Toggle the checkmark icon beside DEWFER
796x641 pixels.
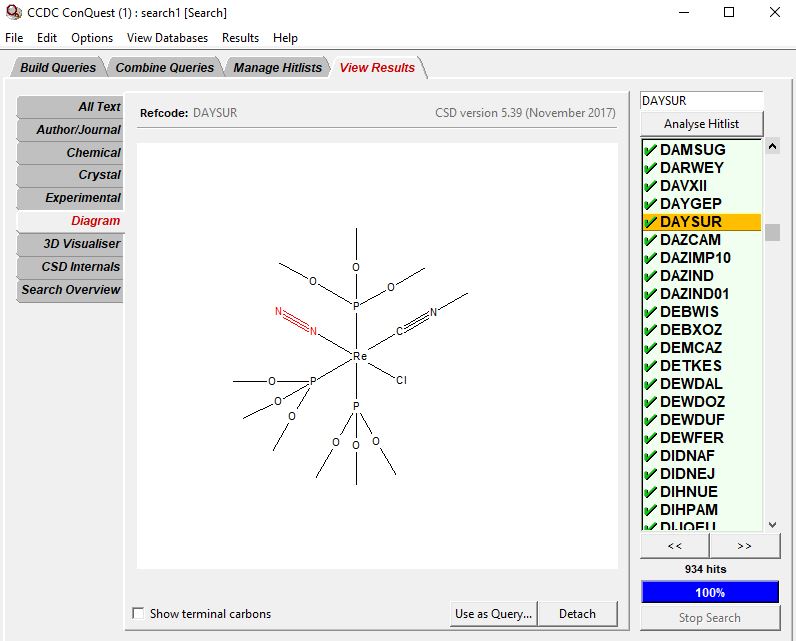pyautogui.click(x=650, y=438)
